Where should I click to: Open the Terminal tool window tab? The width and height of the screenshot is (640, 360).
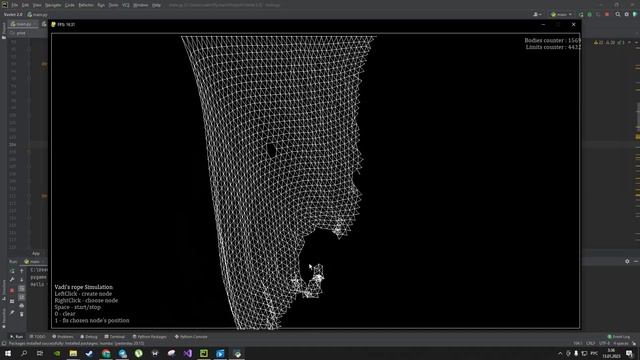tap(115, 337)
